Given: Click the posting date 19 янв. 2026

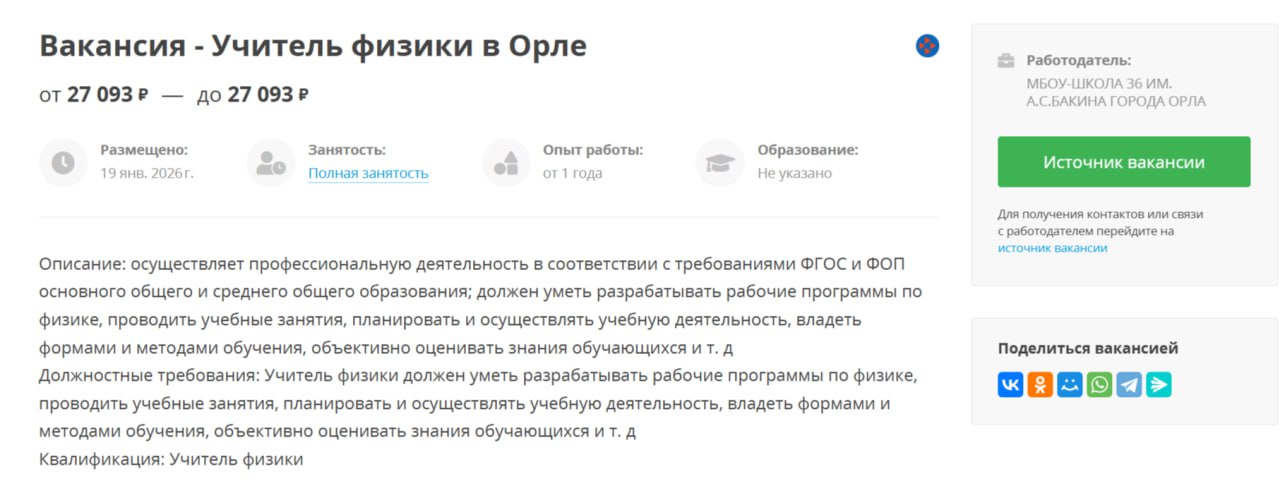Looking at the screenshot, I should pos(147,173).
